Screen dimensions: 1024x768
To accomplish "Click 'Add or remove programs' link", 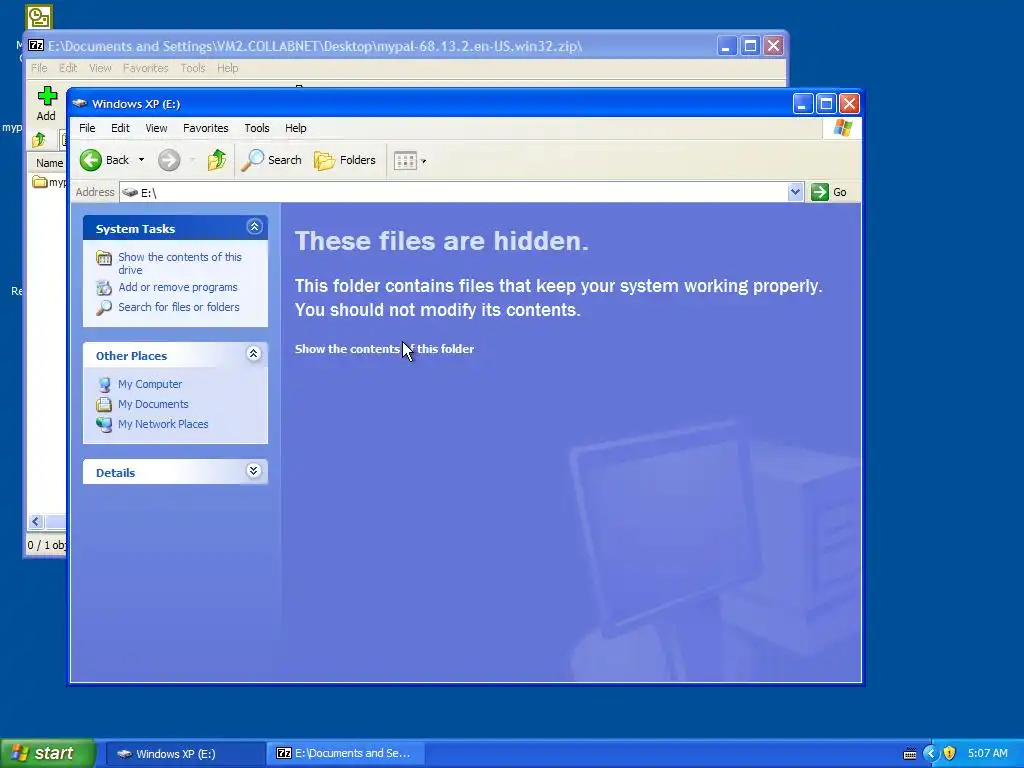I will tap(178, 287).
